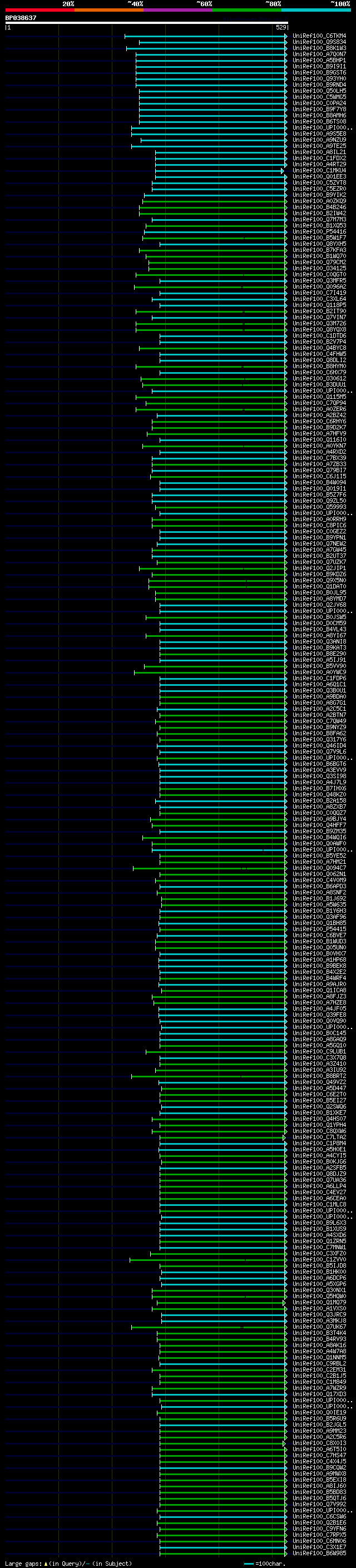
Task: Select hit label UniRef100_B4B246
Action: [x=319, y=207]
